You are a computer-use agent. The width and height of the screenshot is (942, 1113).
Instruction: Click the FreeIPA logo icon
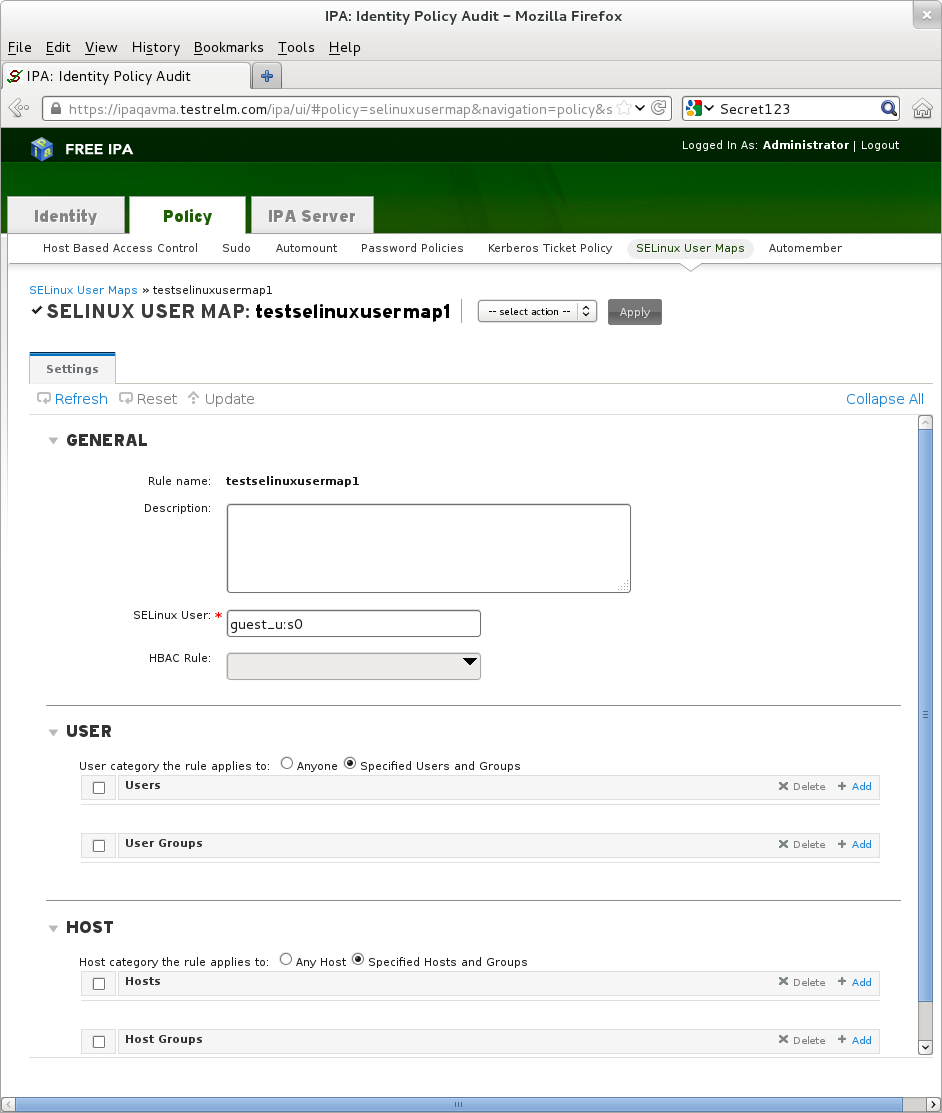[x=42, y=149]
